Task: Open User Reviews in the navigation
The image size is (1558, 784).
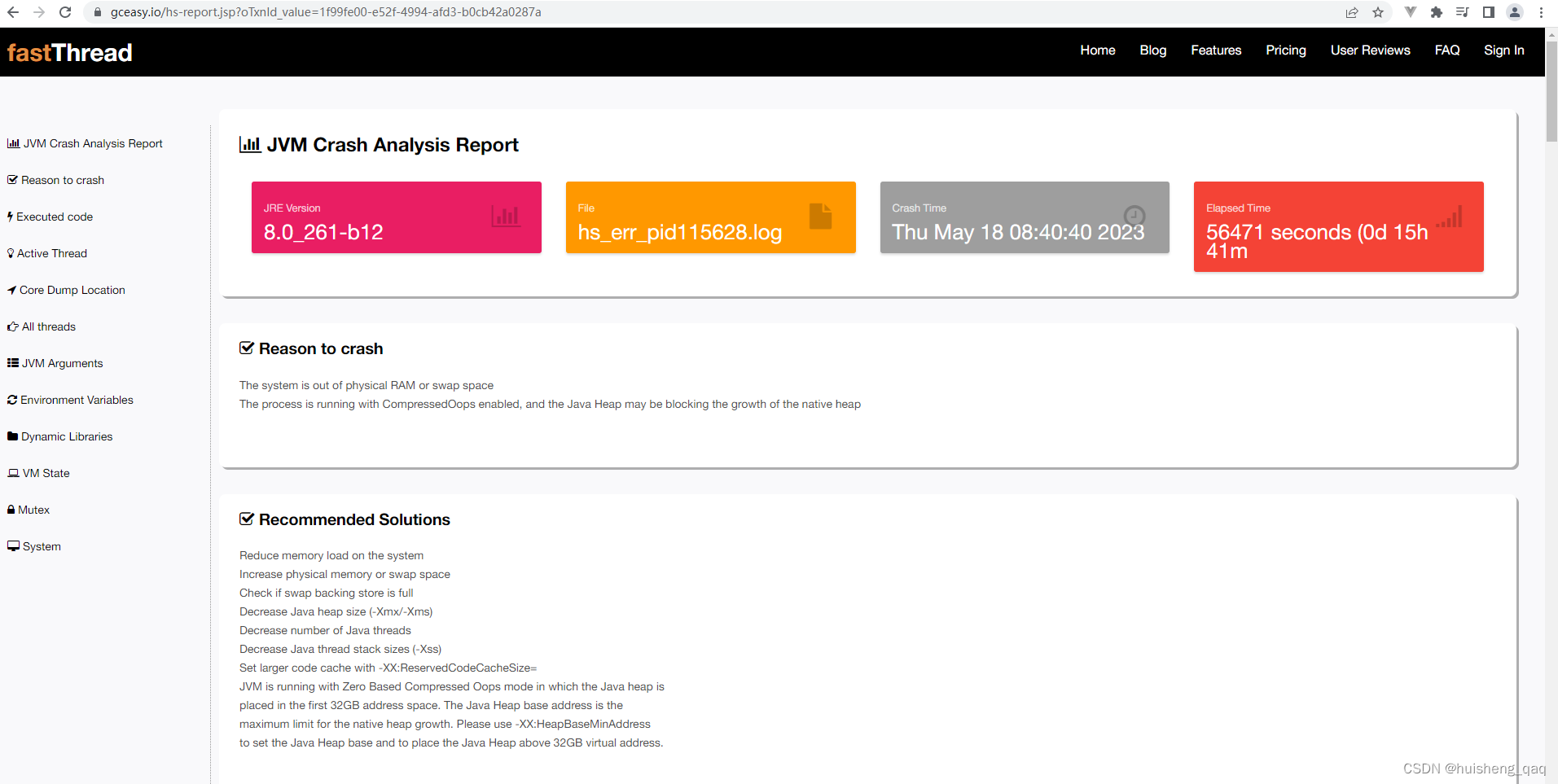Action: click(1371, 50)
